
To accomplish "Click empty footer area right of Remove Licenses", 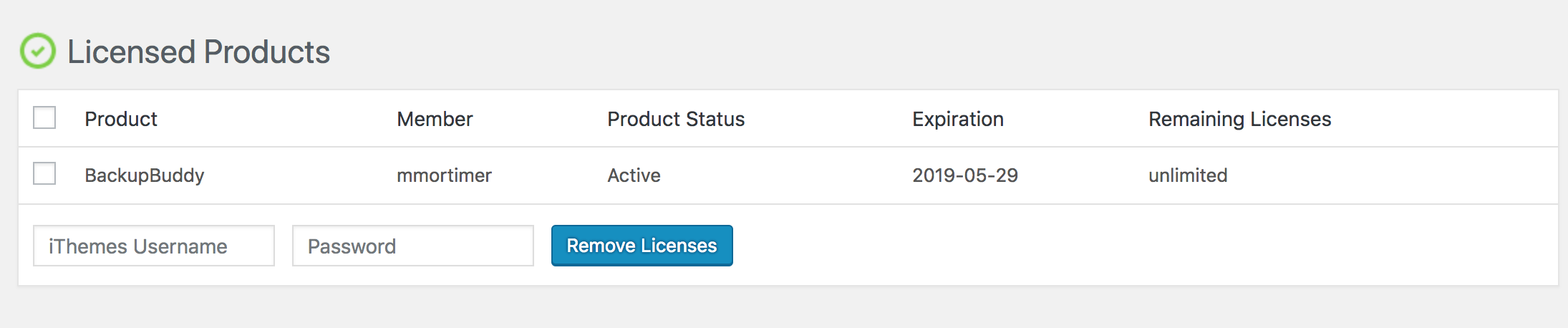I will 1146,246.
